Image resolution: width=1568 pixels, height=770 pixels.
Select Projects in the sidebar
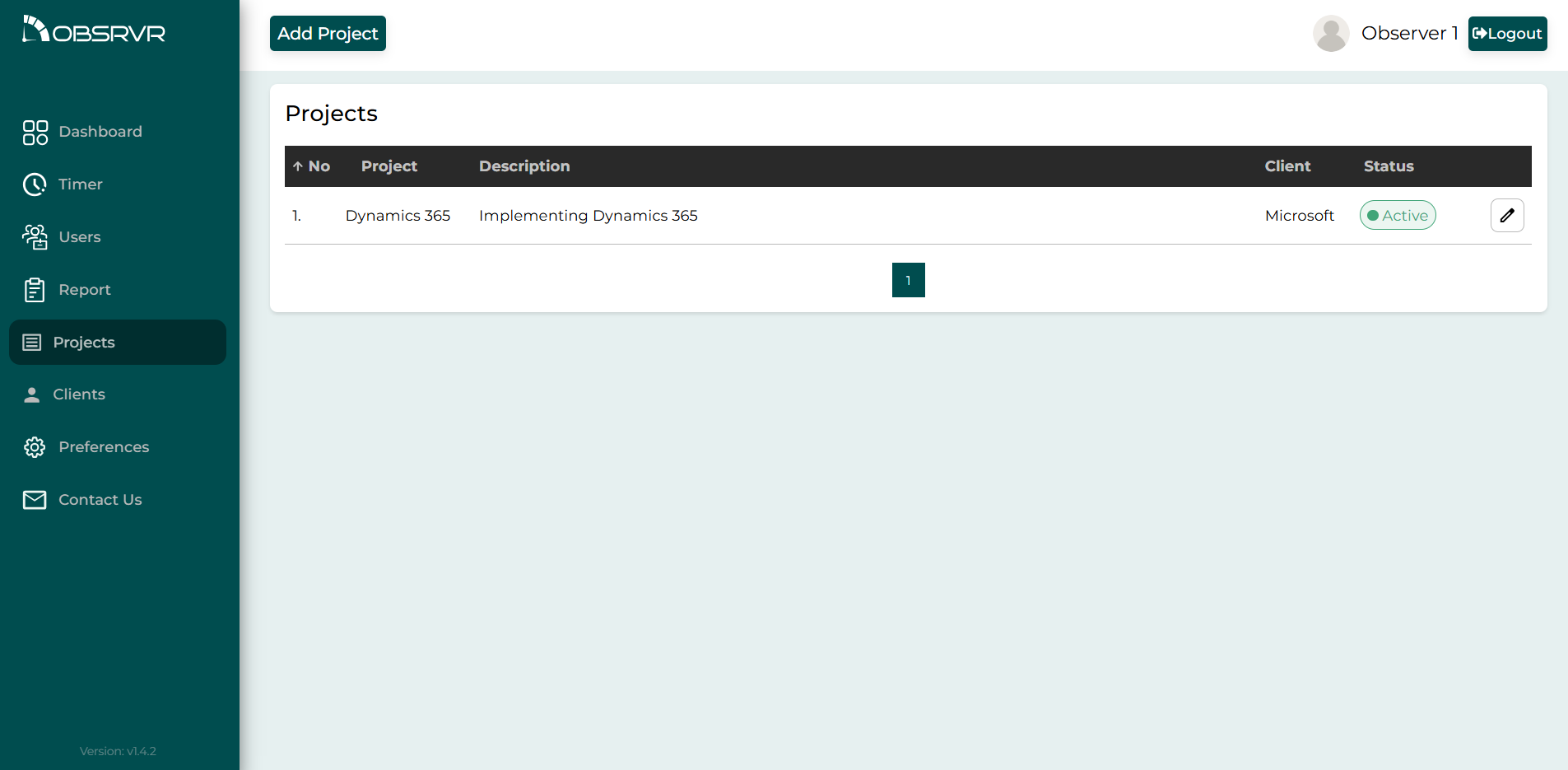84,343
